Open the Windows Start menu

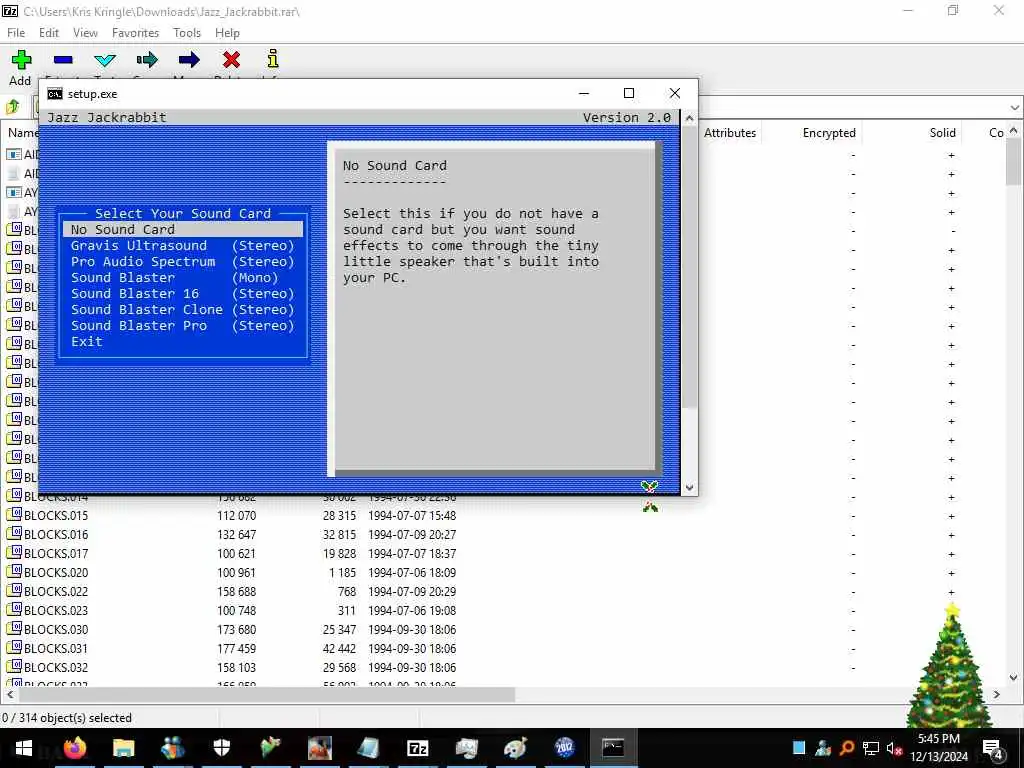pos(24,748)
